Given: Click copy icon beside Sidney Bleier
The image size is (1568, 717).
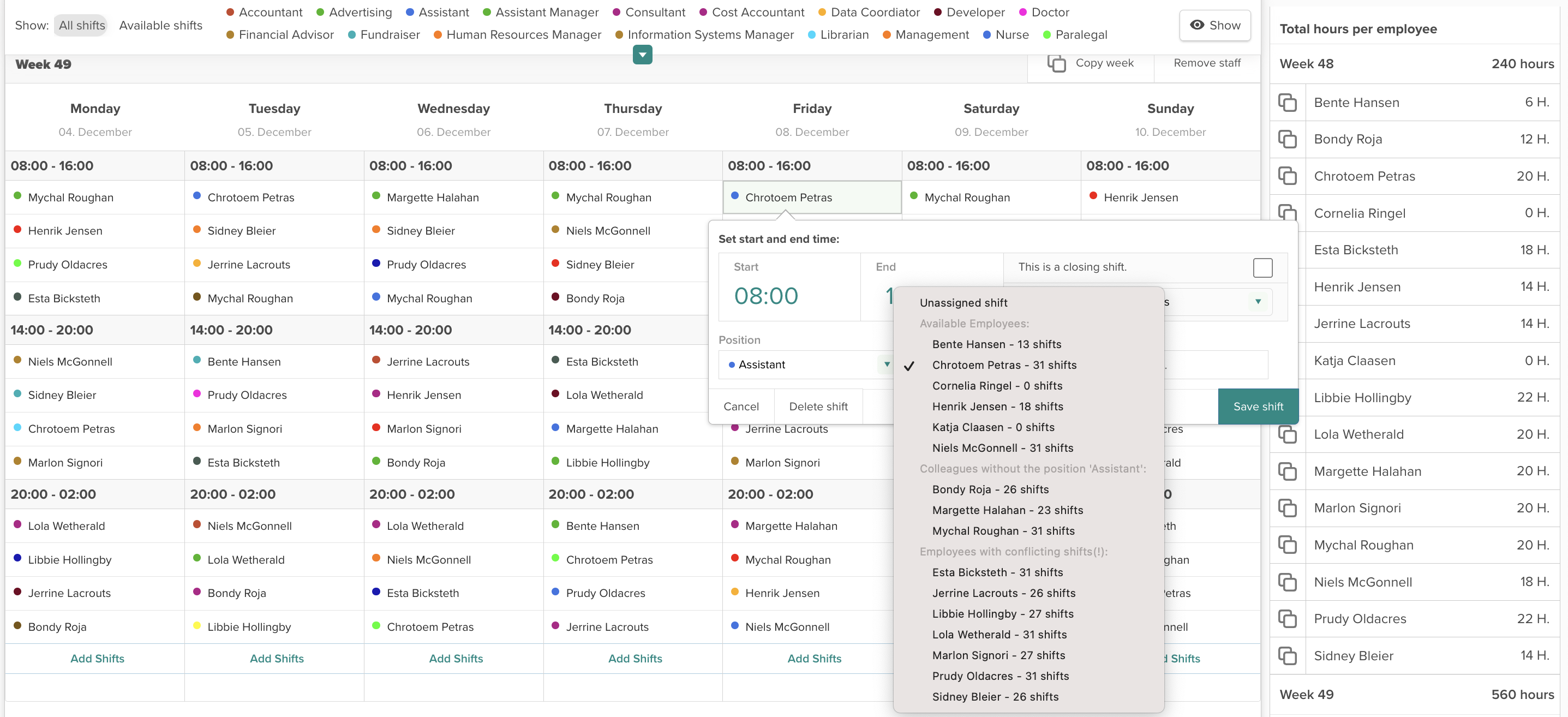Looking at the screenshot, I should tap(1287, 655).
